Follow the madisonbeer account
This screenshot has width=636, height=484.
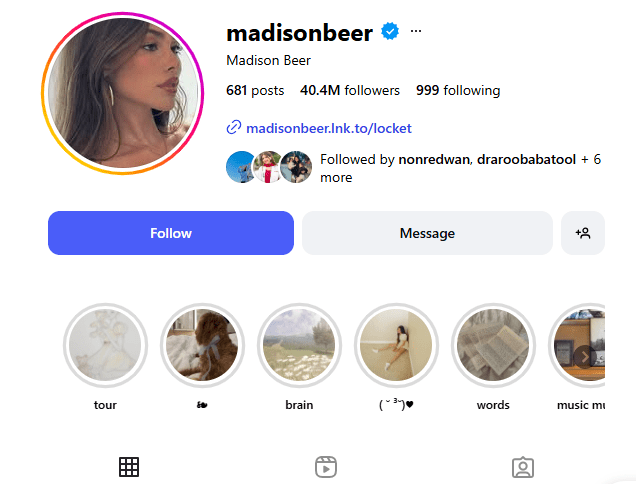click(x=171, y=233)
